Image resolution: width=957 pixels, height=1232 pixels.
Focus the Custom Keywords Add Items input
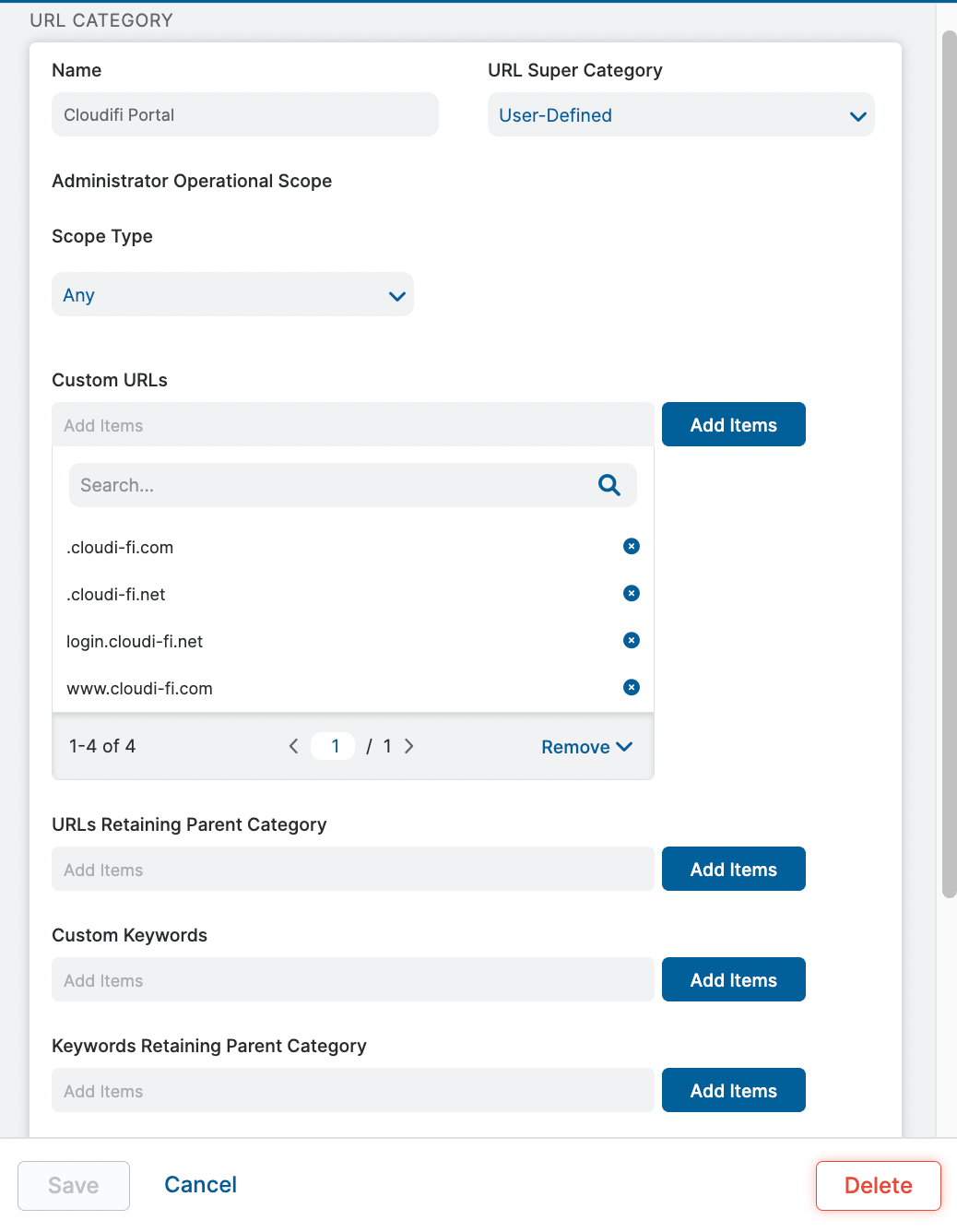coord(353,980)
